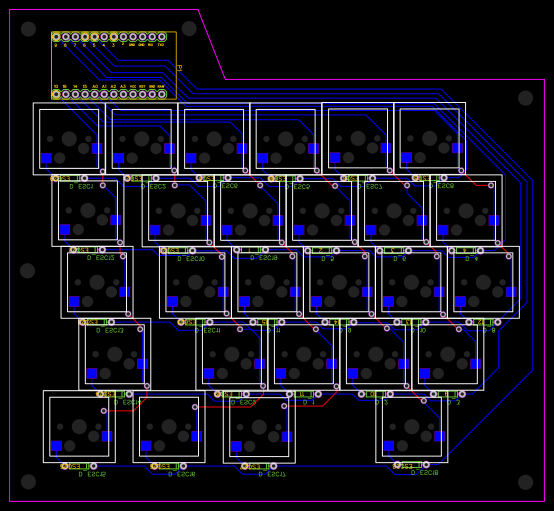Viewport: 554px width, 511px height.
Task: Select header pin labeled 3
Action: (113, 37)
